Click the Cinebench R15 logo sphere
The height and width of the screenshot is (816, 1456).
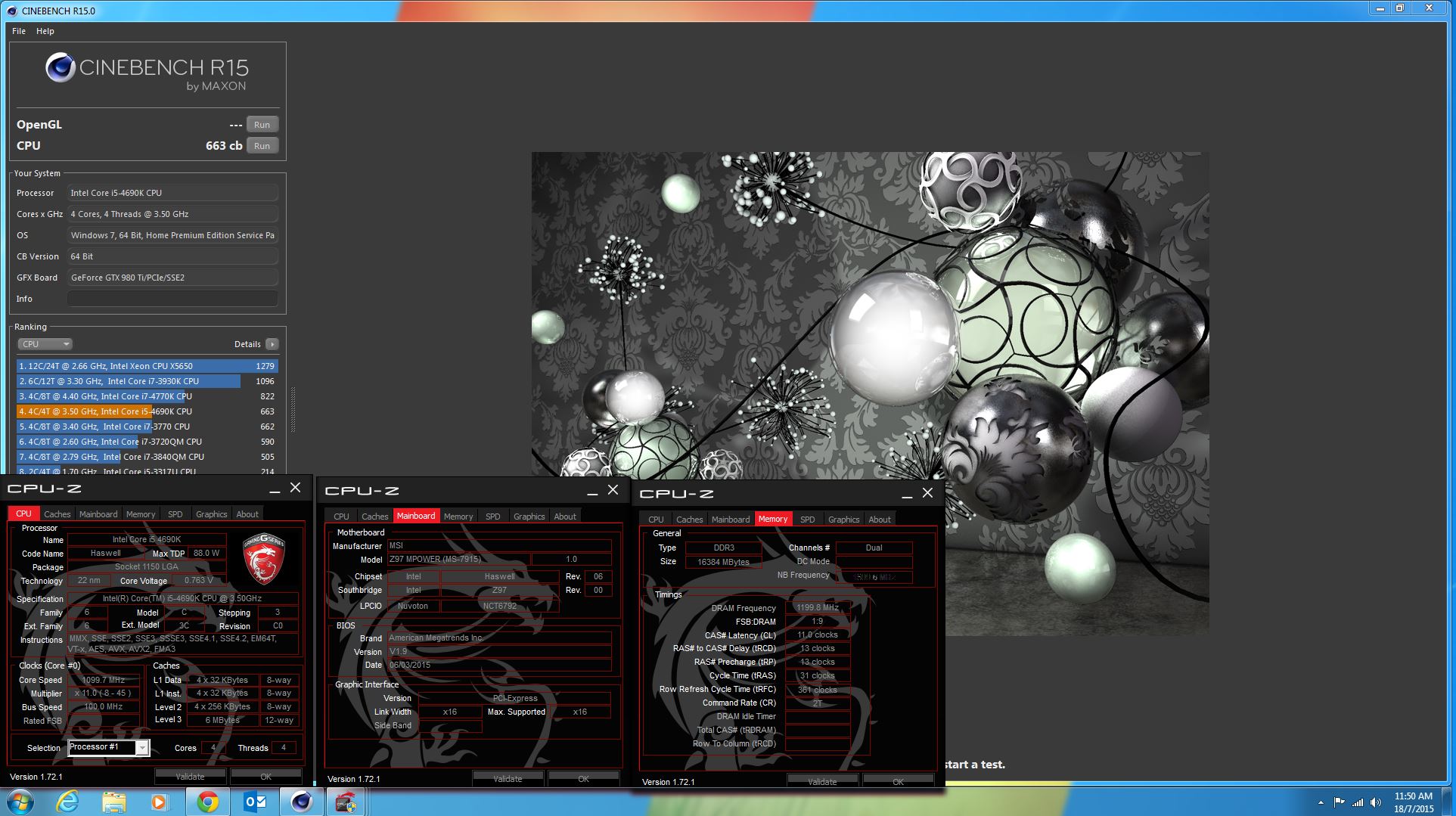(60, 68)
